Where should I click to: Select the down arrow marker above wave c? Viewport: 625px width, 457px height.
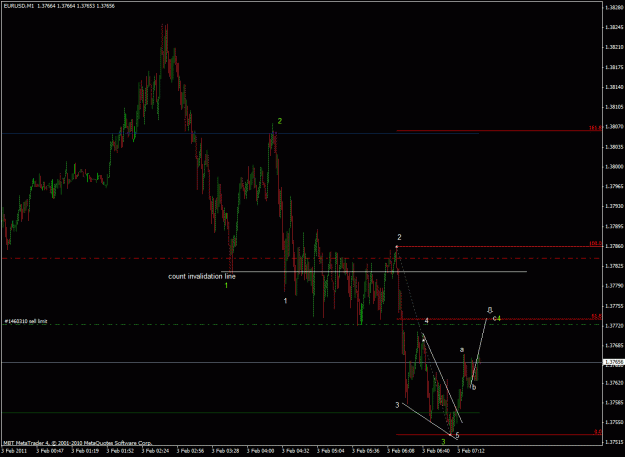[490, 310]
